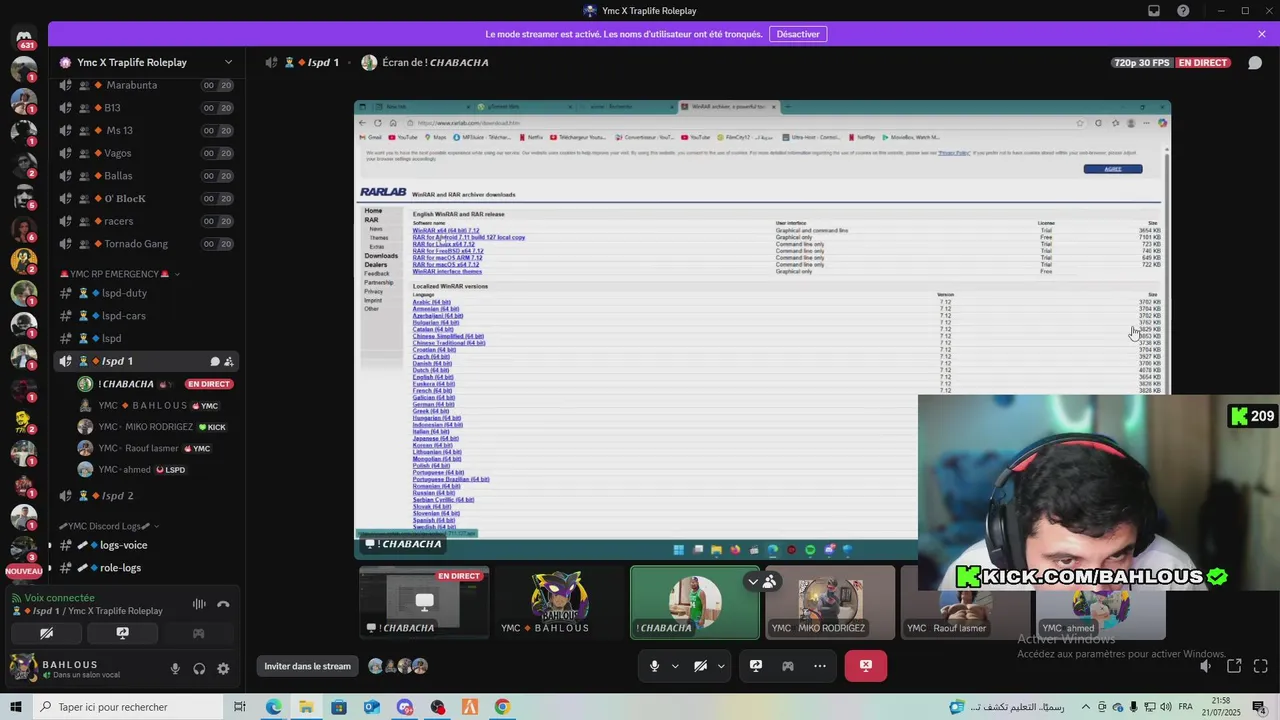Open the lspd-cars text channel
1280x720 pixels.
point(146,316)
